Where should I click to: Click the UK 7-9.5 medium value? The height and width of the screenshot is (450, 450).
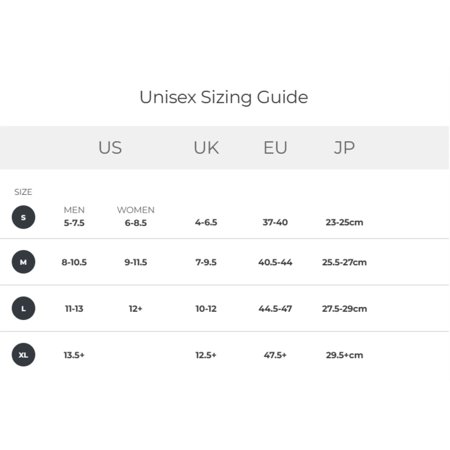pos(206,262)
